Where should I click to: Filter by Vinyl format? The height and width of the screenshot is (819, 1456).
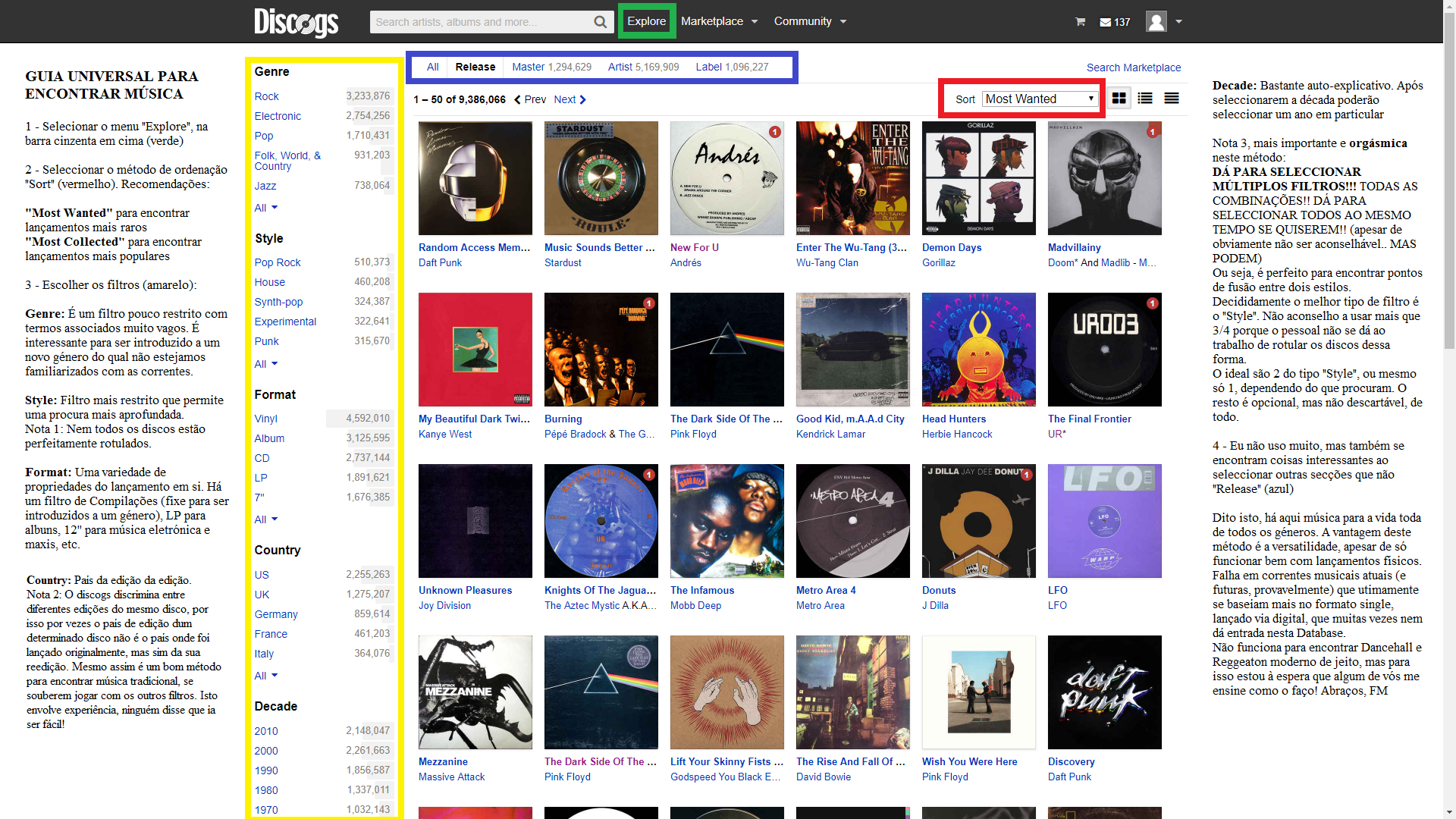point(266,419)
